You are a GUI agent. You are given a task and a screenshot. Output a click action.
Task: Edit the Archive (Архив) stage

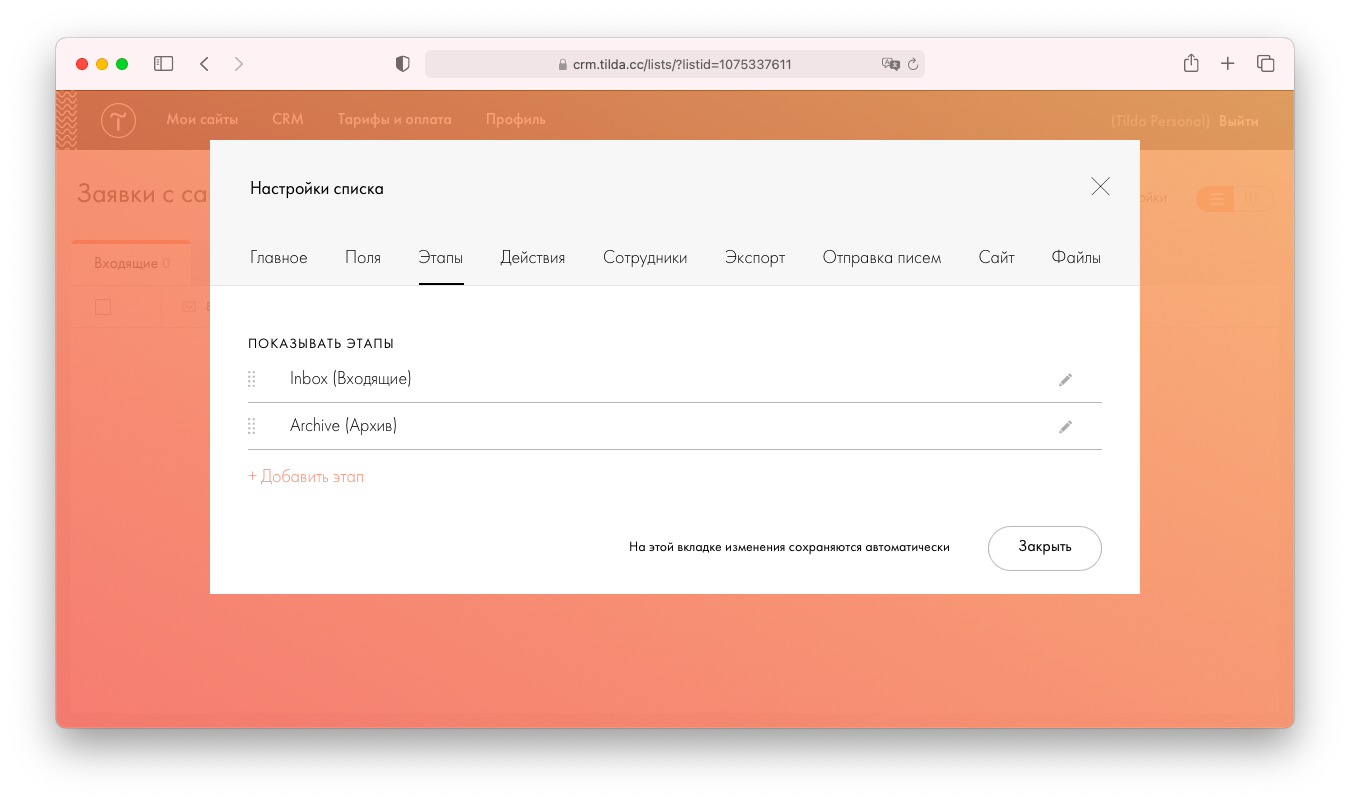point(1065,427)
